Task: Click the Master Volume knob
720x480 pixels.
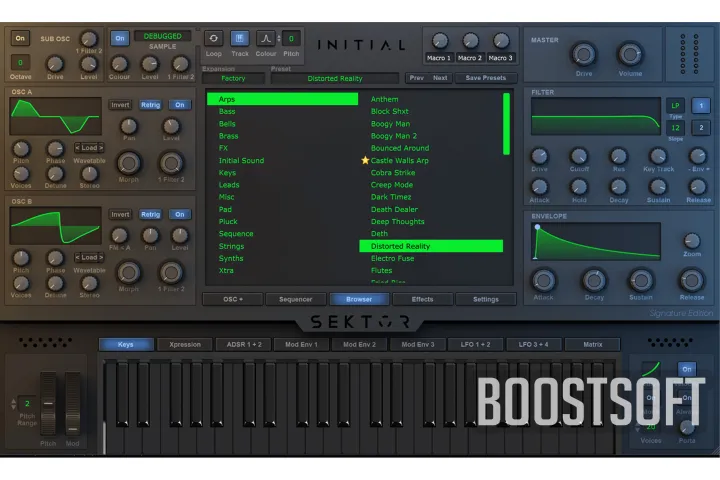Action: point(630,55)
